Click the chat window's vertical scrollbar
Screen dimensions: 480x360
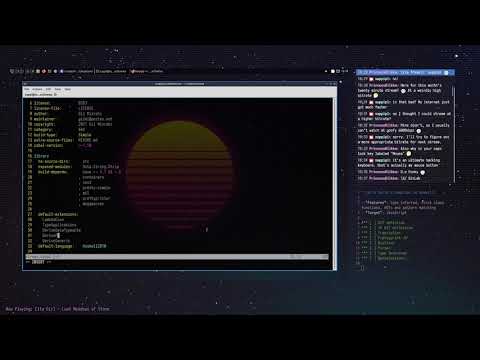tap(453, 133)
